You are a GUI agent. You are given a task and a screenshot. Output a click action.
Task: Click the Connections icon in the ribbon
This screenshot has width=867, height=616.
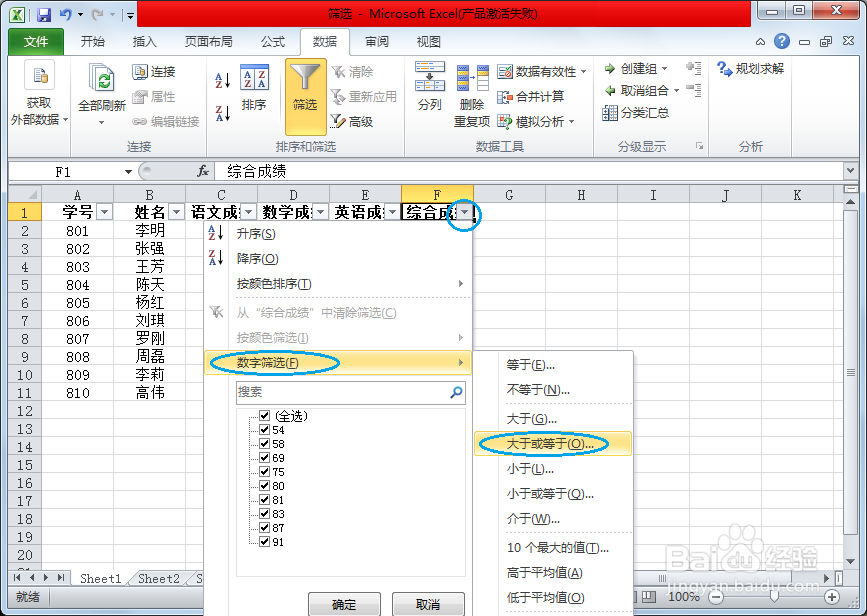140,71
